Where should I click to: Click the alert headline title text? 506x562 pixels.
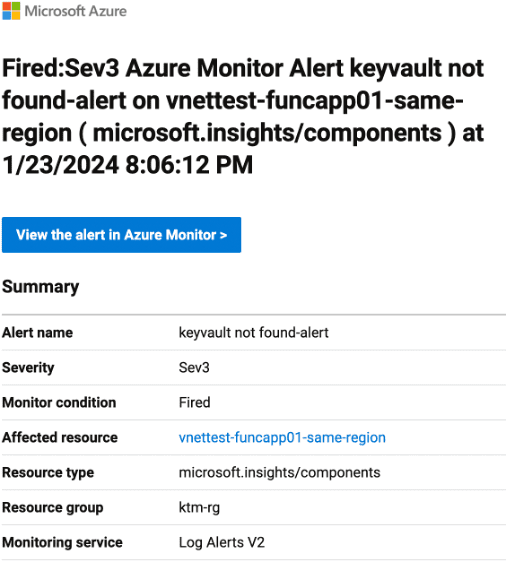coord(243,116)
